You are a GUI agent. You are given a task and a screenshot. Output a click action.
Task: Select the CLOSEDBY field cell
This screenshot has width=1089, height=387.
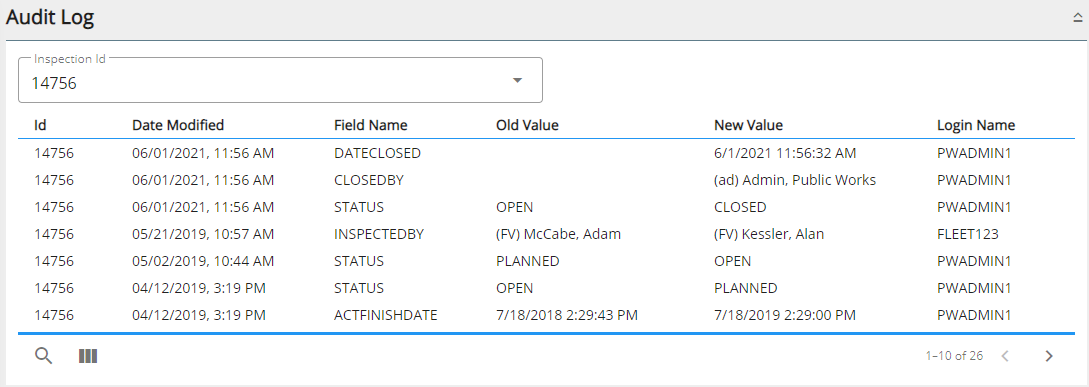369,180
